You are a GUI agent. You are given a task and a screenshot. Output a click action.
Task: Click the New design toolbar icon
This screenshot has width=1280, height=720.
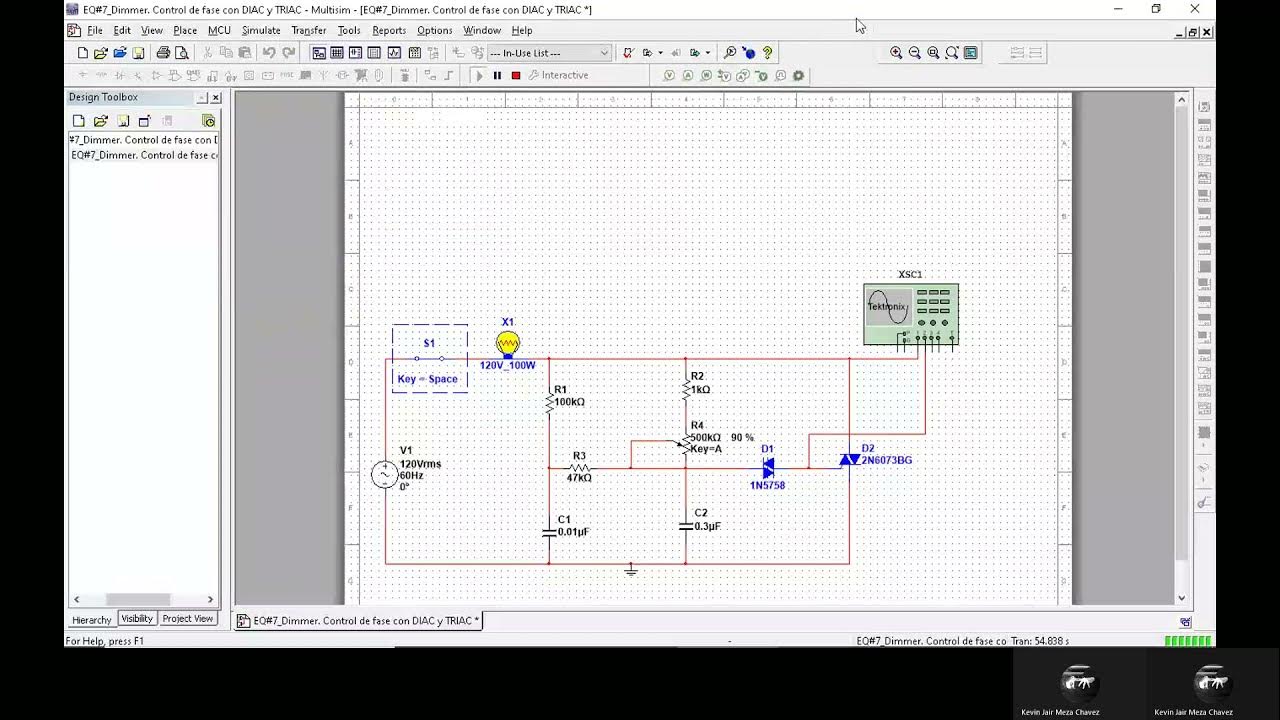[x=83, y=53]
